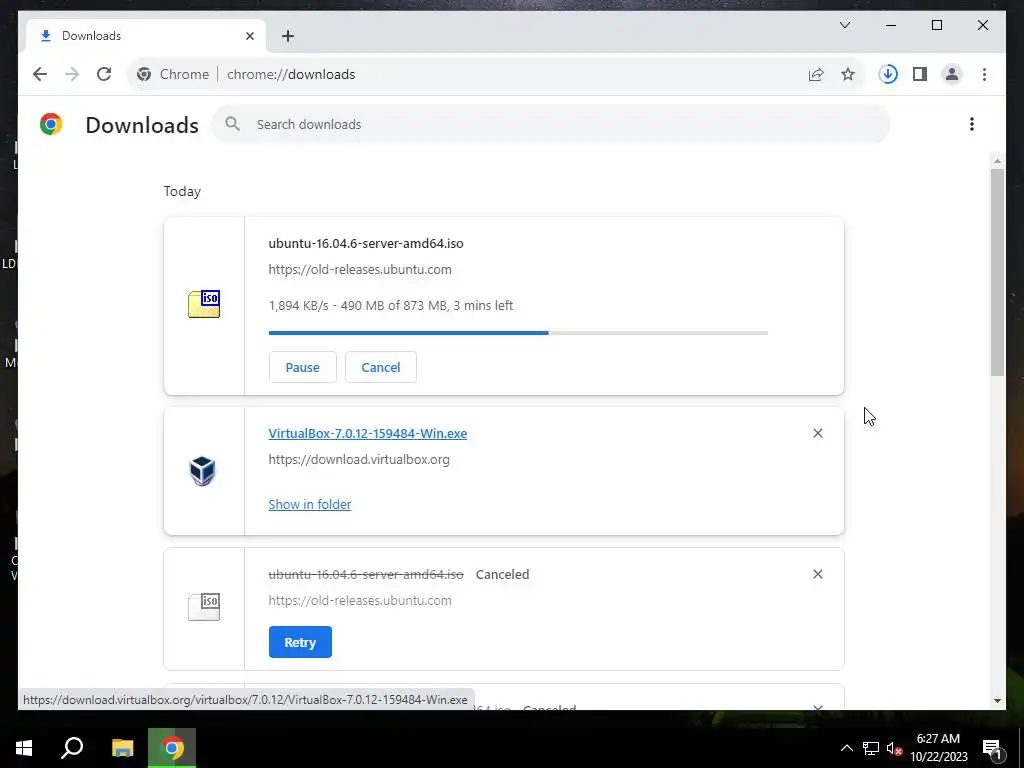This screenshot has width=1024, height=768.
Task: Click the canceled ubuntu-16.04.6-server-amd64.iso strikethrough name
Action: [366, 575]
